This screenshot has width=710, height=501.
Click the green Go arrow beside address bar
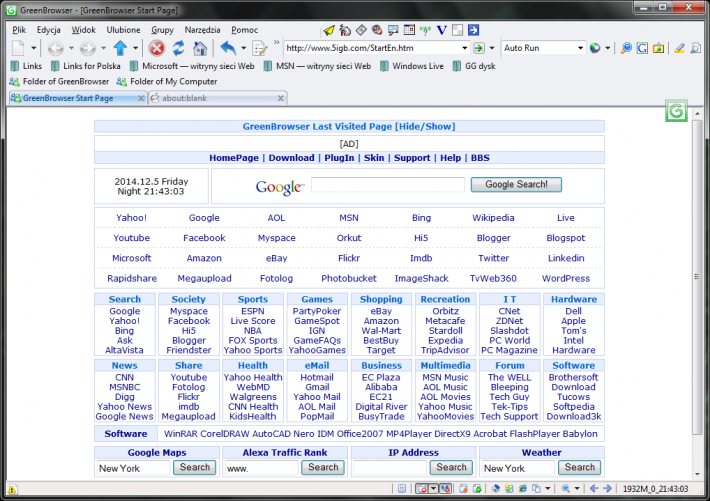(x=479, y=48)
